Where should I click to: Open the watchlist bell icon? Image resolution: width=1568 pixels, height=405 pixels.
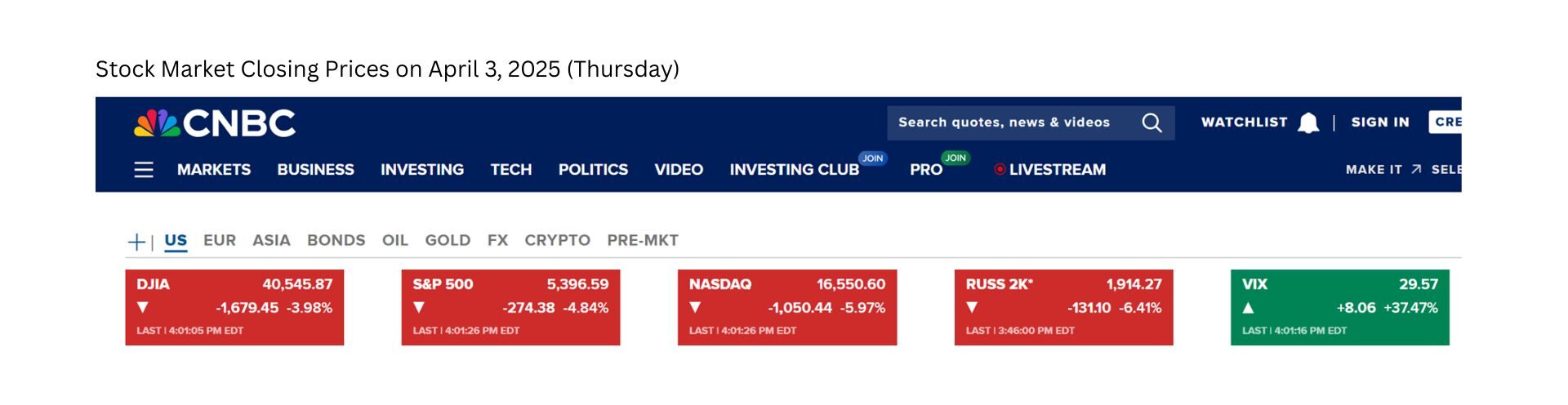(1308, 122)
